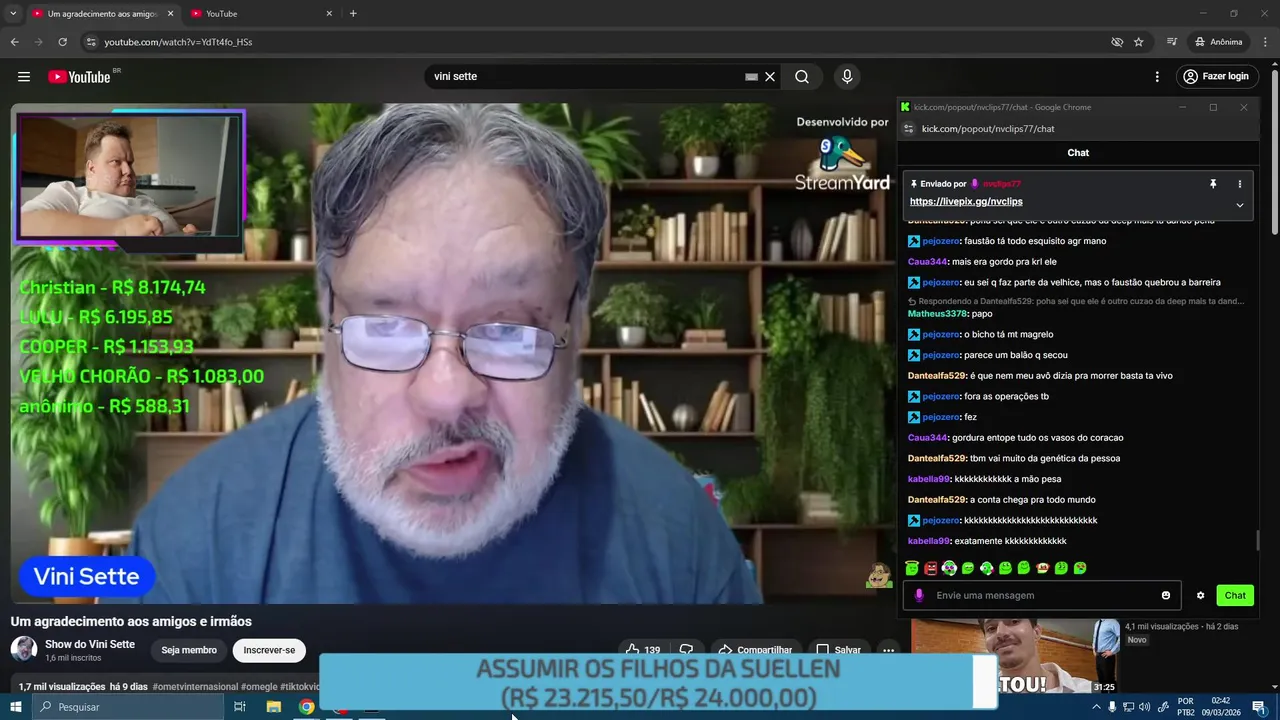Close the 'Um agradecimento aos amigos' tab

coord(170,14)
